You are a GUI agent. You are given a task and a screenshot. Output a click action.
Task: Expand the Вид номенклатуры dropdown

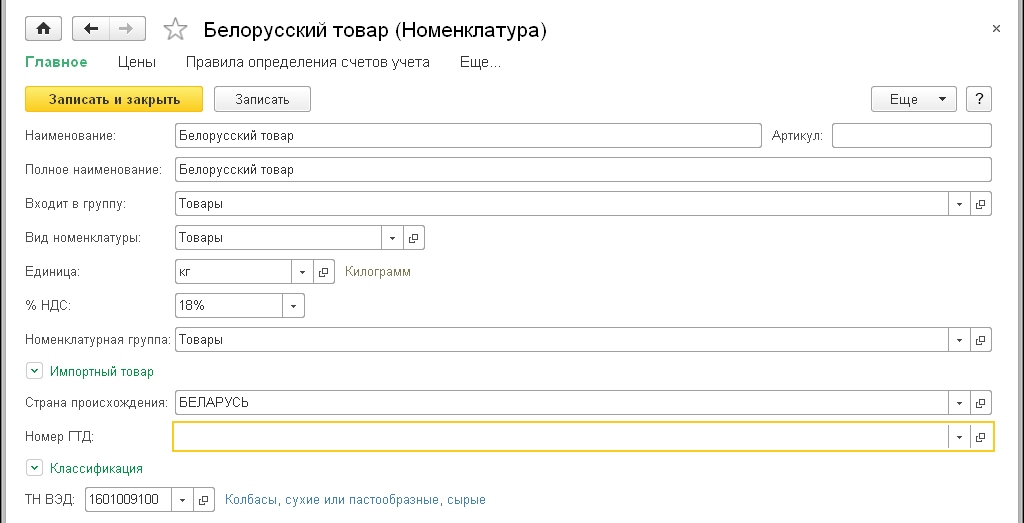[392, 238]
